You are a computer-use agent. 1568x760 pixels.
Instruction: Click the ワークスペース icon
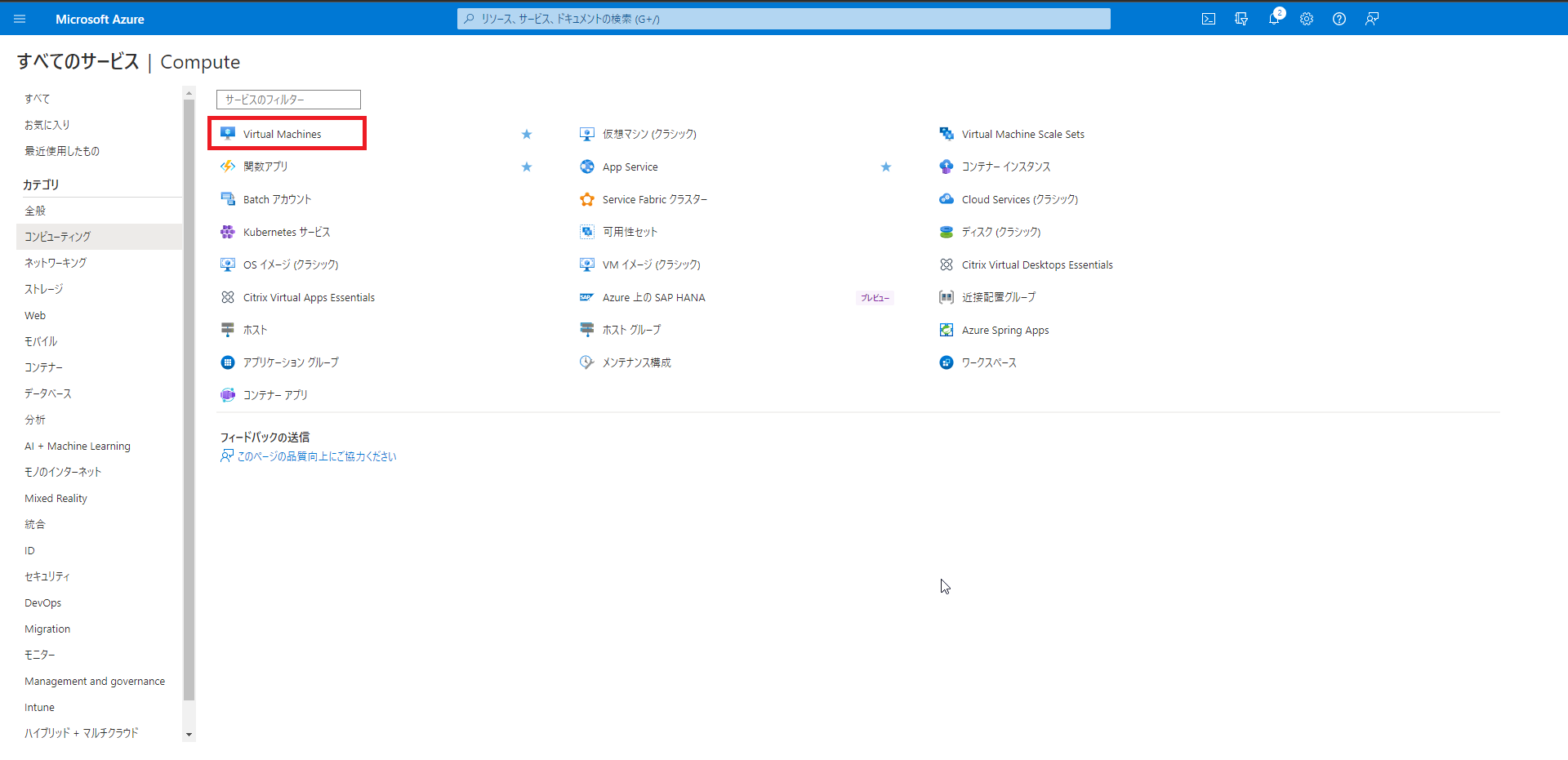pyautogui.click(x=947, y=362)
